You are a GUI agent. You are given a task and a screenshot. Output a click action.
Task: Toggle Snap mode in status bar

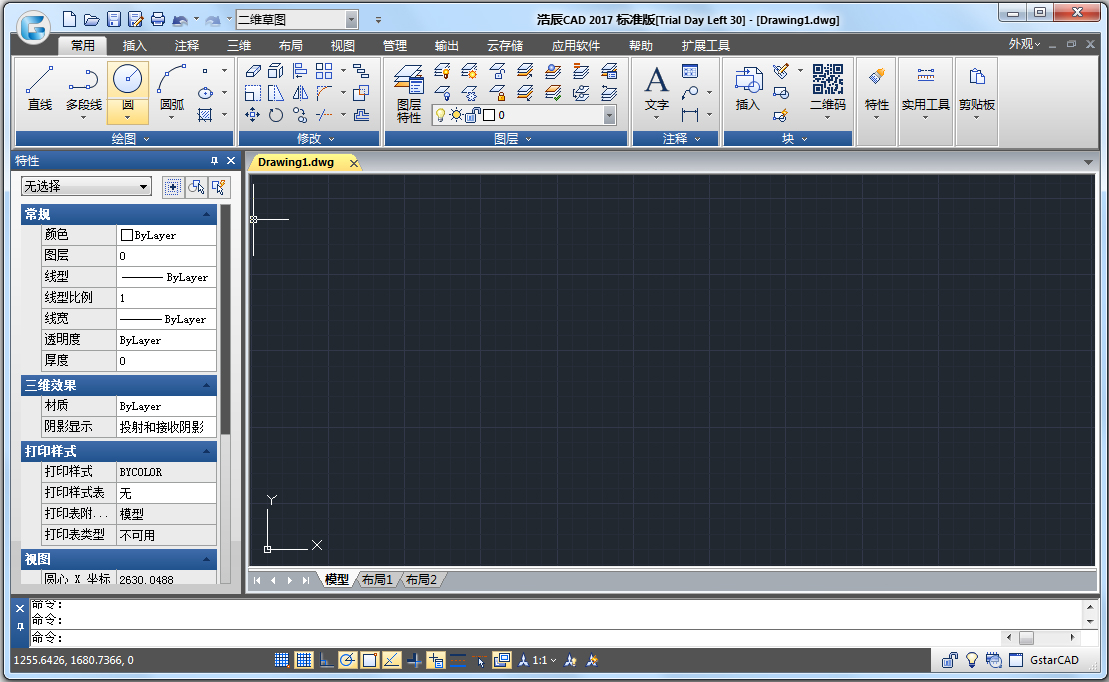coord(281,660)
